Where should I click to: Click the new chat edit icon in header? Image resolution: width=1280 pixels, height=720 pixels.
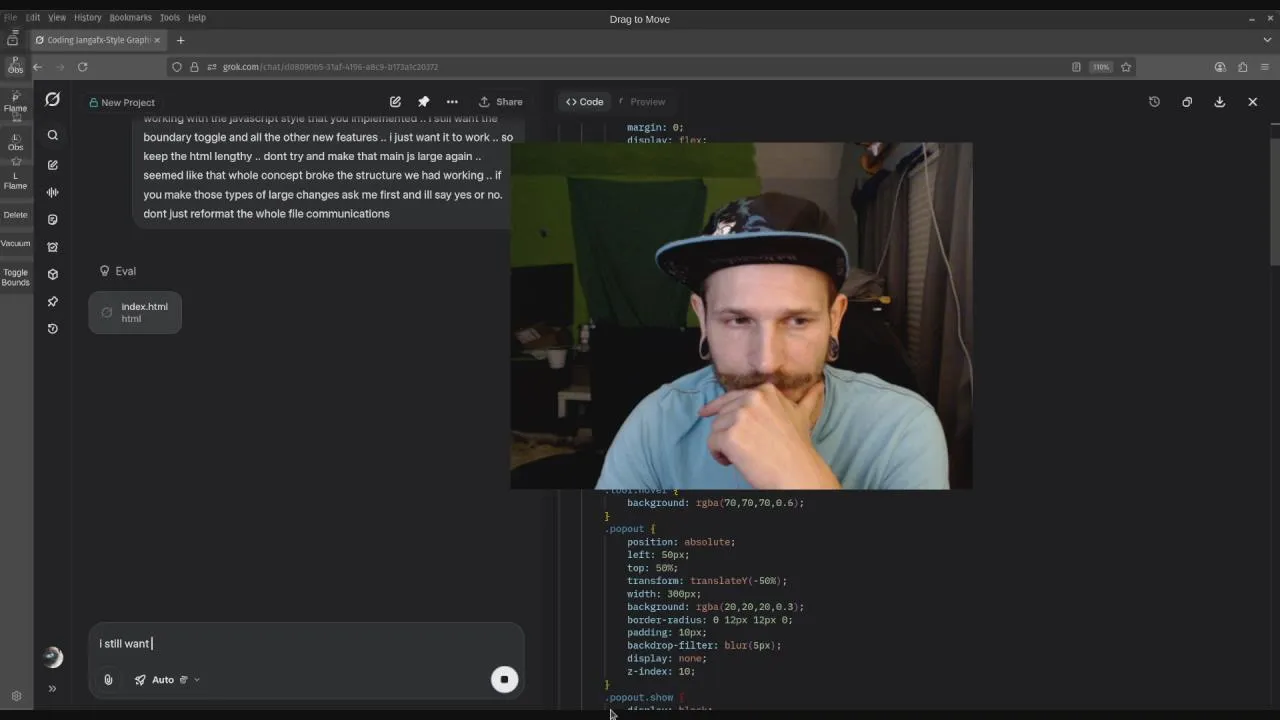(395, 102)
